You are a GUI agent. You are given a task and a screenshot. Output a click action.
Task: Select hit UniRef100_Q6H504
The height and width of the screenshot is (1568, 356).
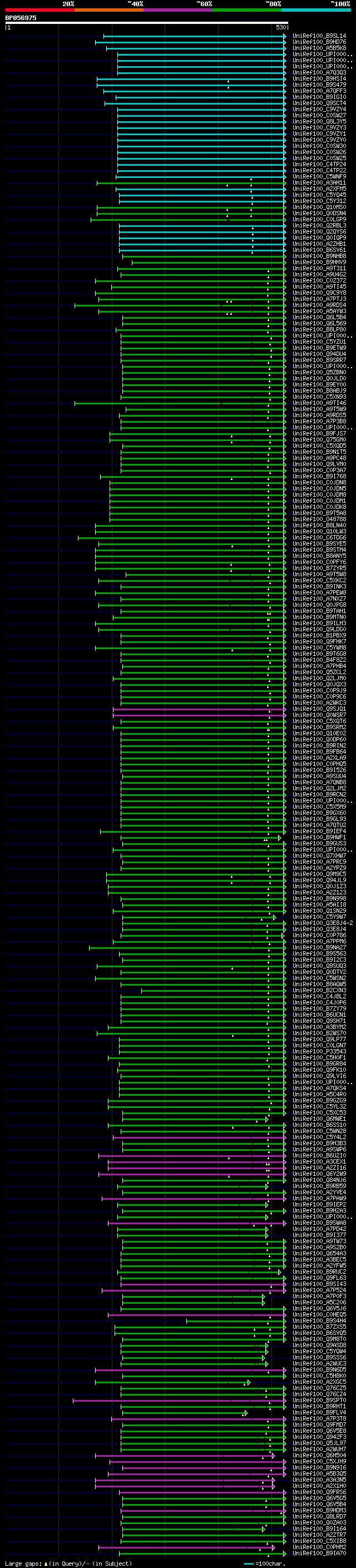pos(319,1456)
